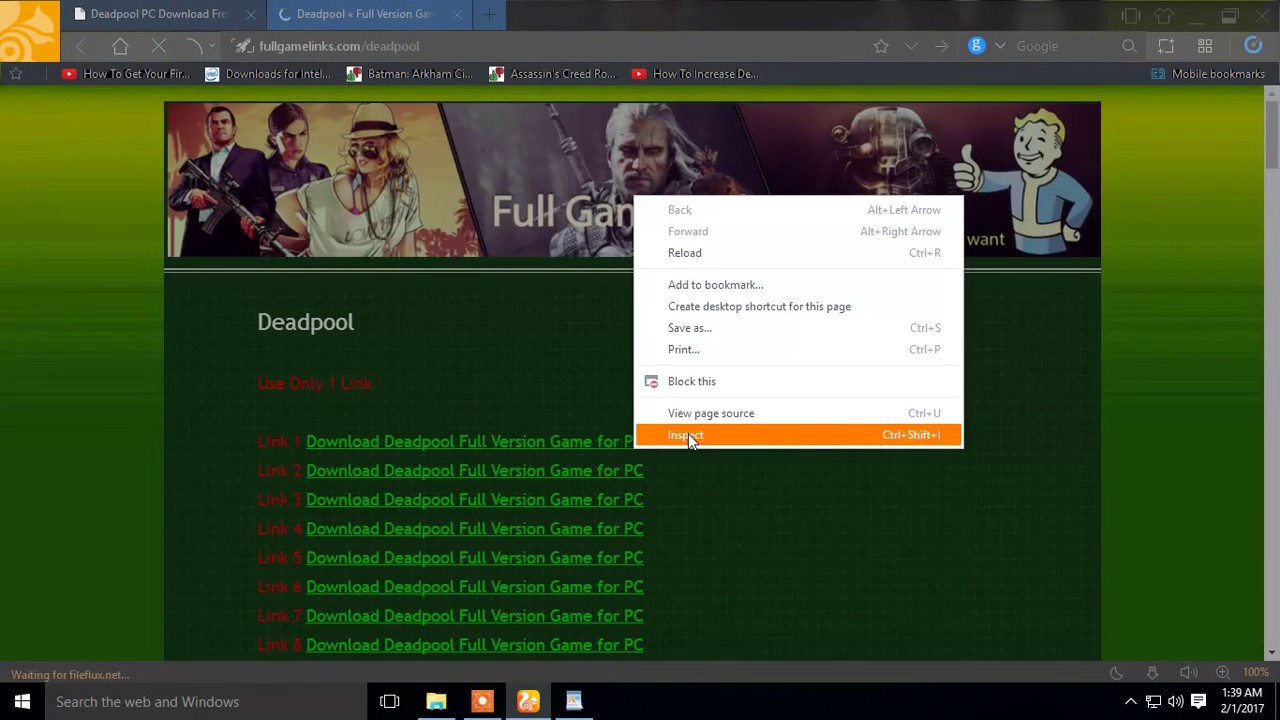The width and height of the screenshot is (1280, 720).
Task: Open 'How To Increase De...' bookmark
Action: point(695,74)
